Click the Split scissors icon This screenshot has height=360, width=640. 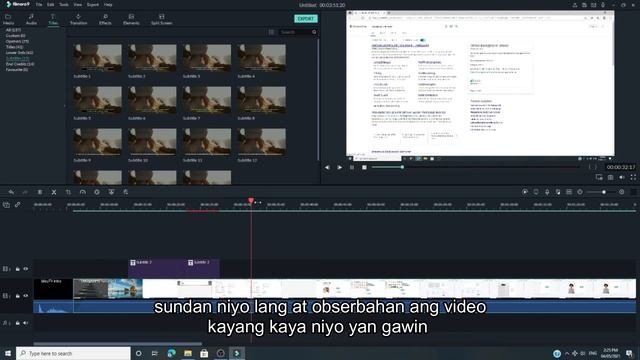point(54,192)
